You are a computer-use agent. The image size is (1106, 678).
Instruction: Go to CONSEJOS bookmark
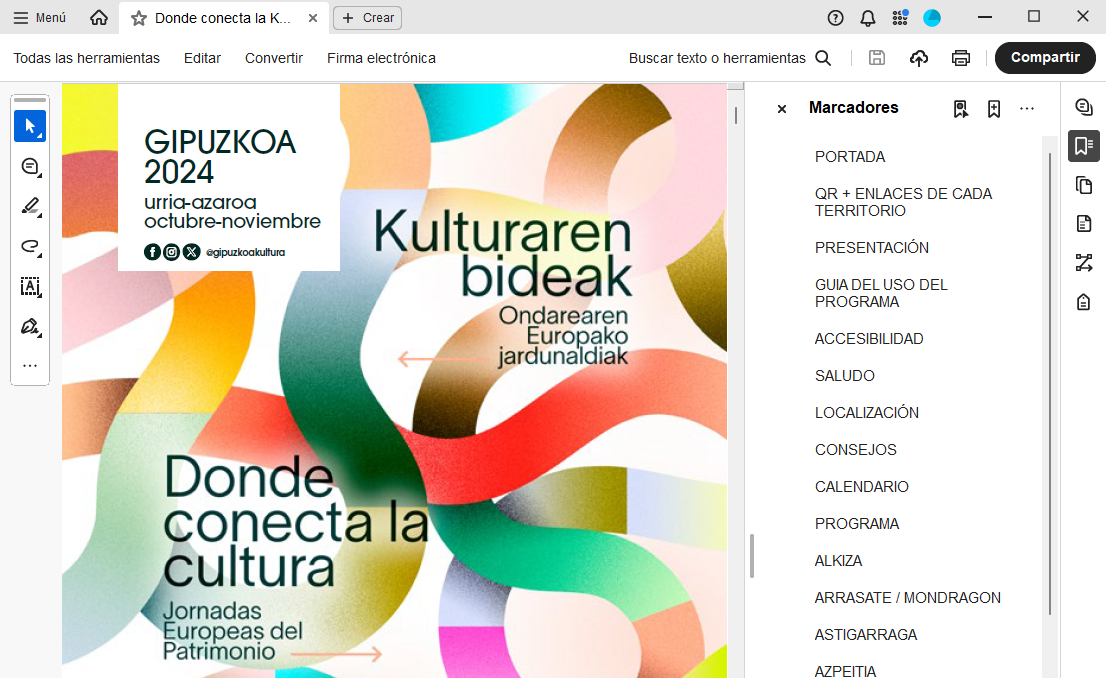856,449
